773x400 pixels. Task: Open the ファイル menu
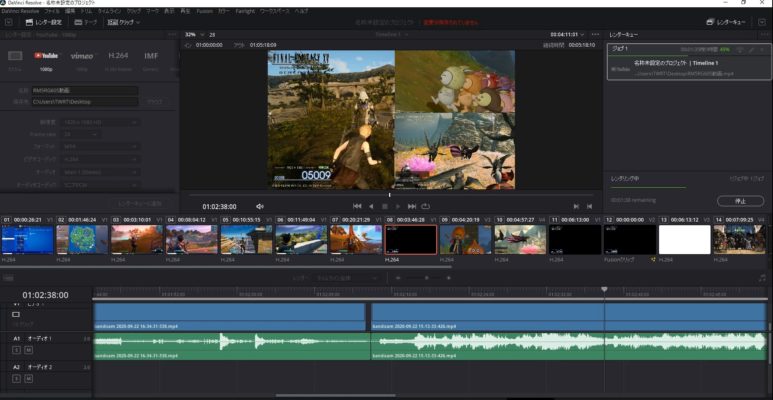tap(52, 11)
